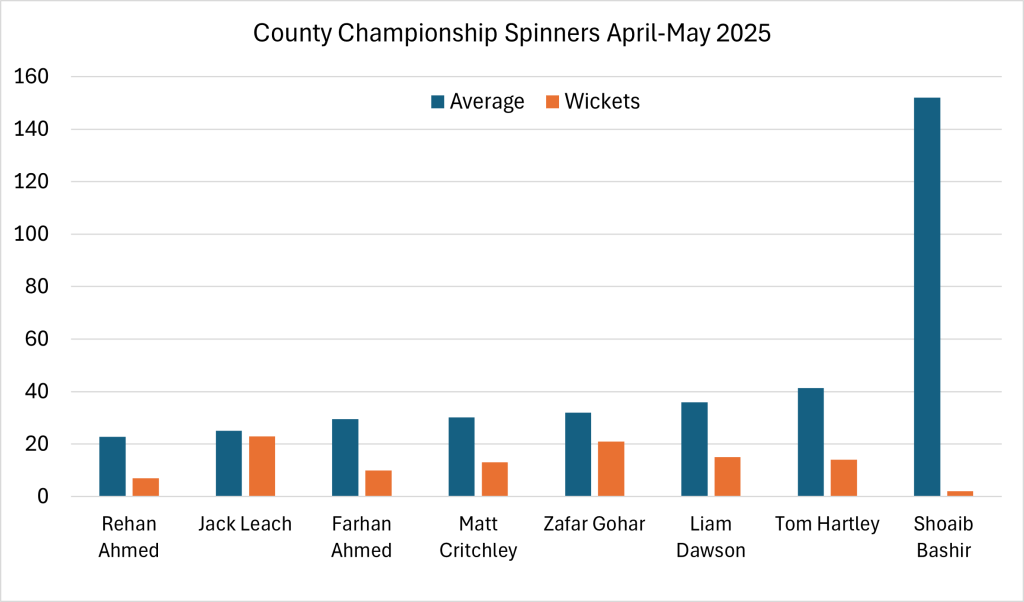1024x602 pixels.
Task: Click Shoaib Bashir's small Wickets bar
Action: tap(960, 493)
